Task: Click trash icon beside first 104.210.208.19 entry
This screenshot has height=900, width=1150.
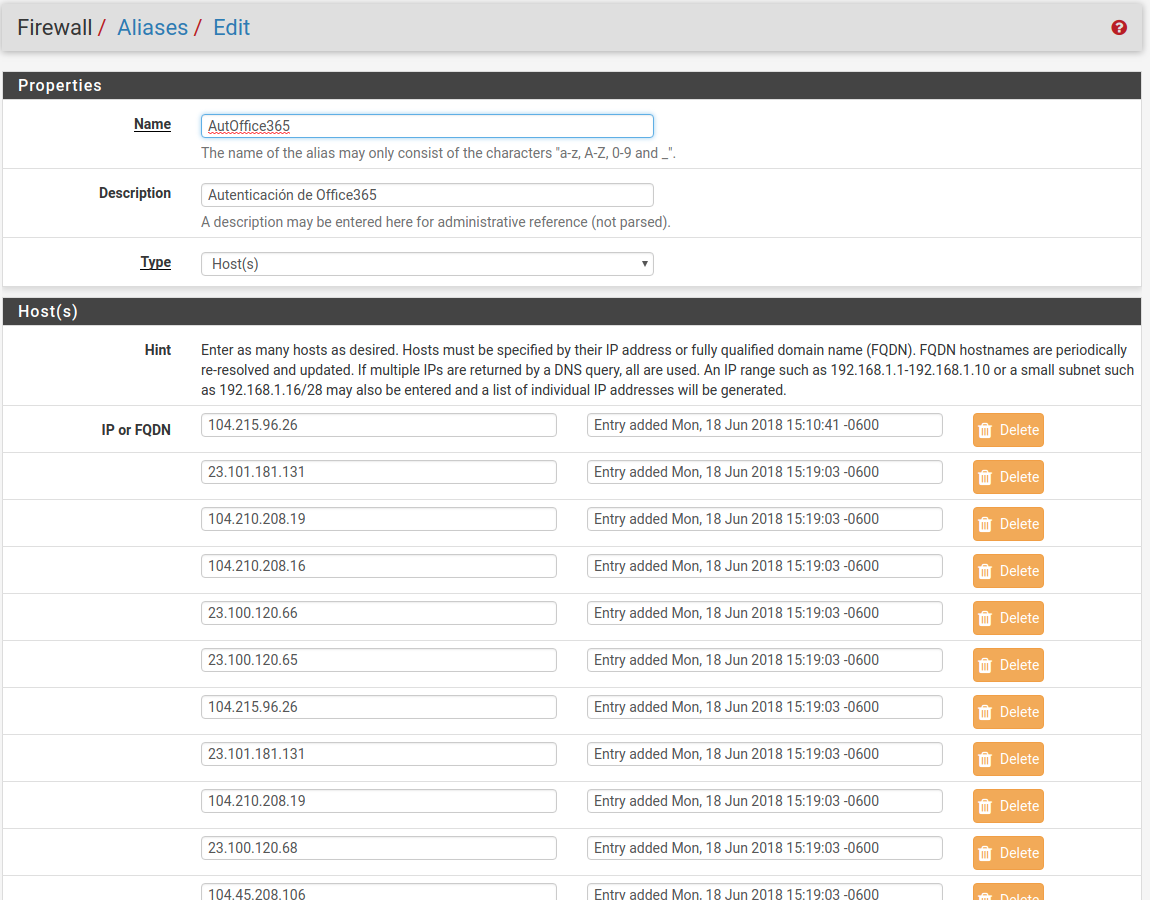Action: click(x=985, y=524)
